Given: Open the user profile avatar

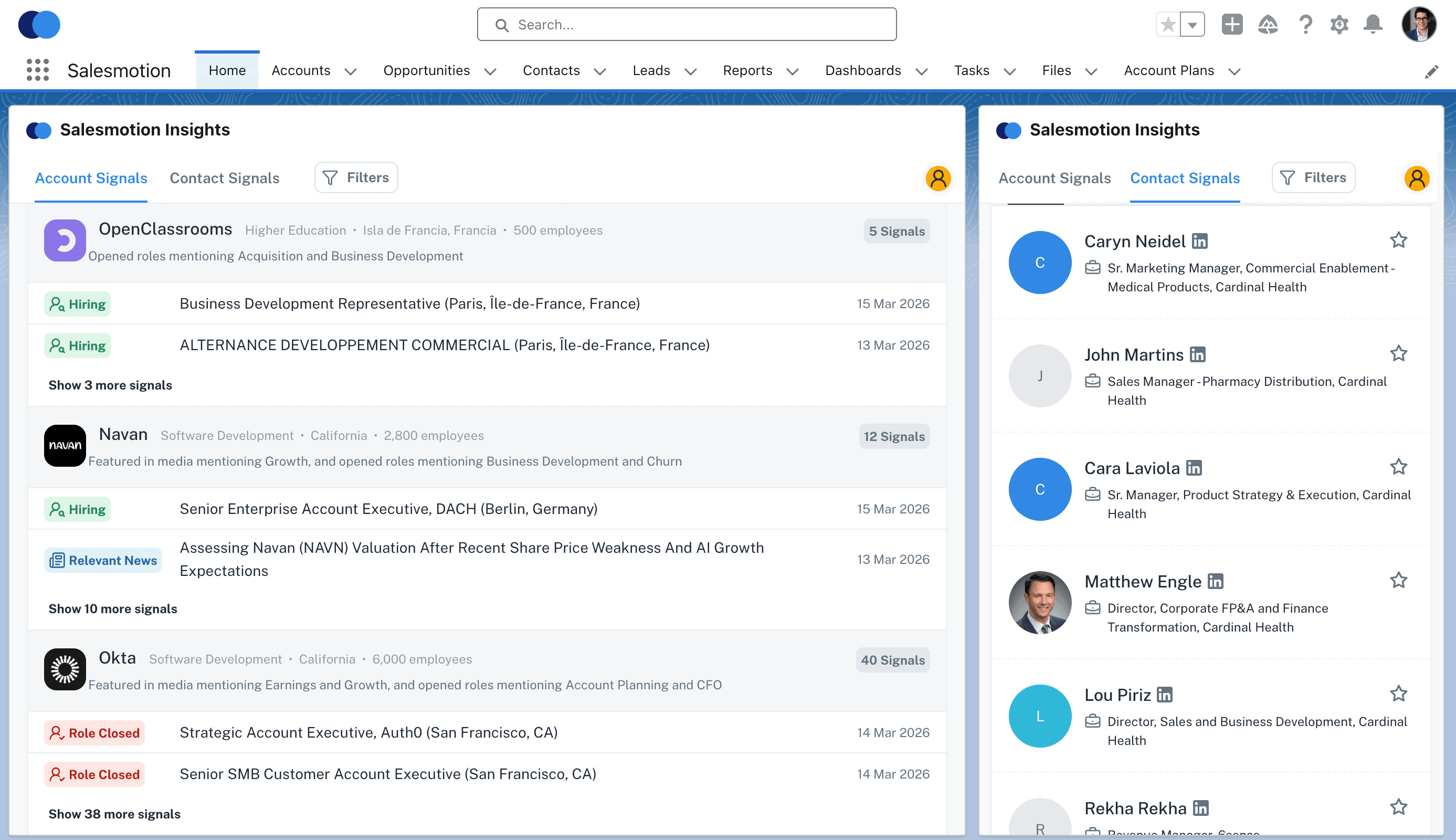Looking at the screenshot, I should (x=1419, y=25).
